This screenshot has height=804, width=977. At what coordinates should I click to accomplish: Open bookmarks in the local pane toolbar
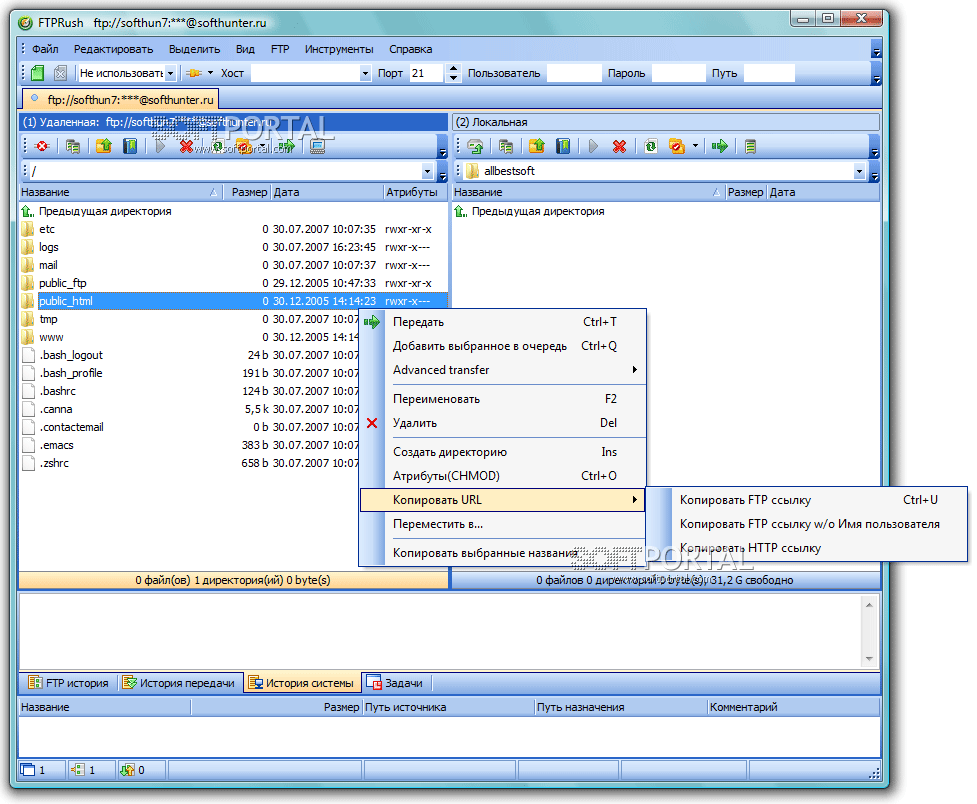pos(563,146)
